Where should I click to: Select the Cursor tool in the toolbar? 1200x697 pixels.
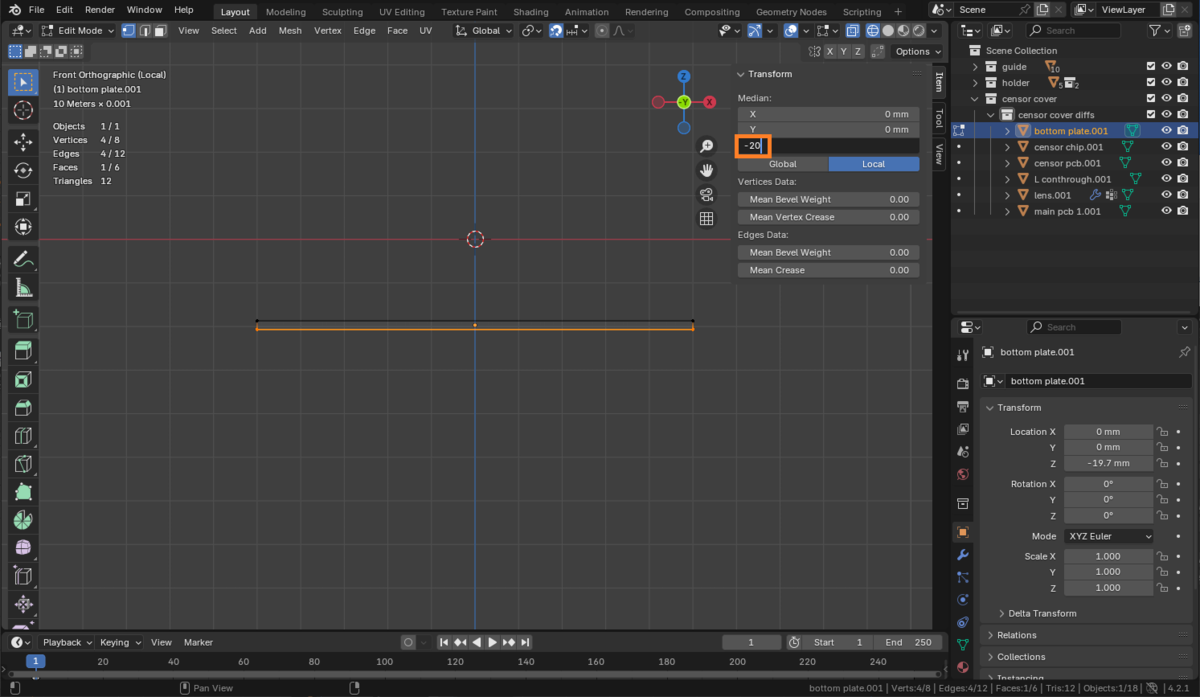click(x=24, y=110)
